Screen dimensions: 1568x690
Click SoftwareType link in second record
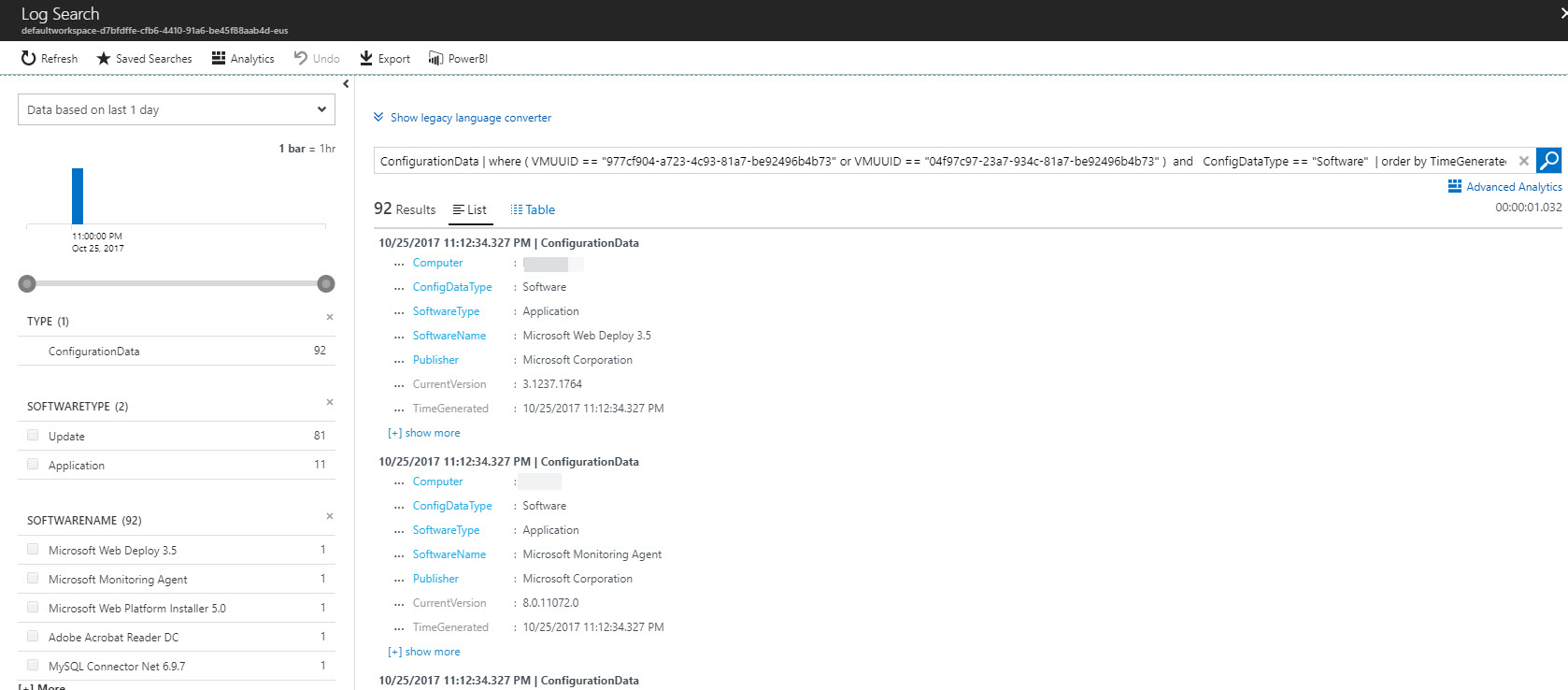tap(446, 530)
